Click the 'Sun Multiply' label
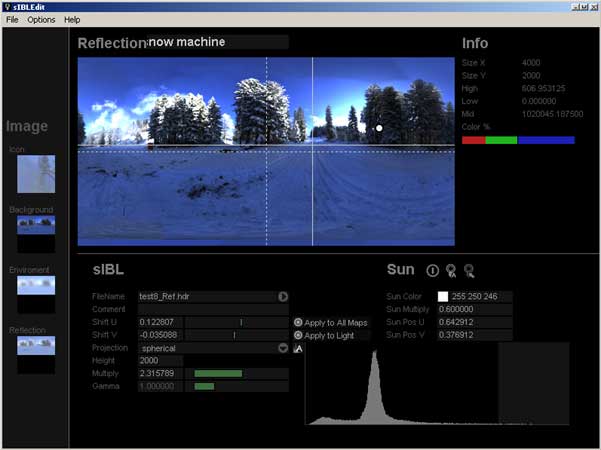 (x=408, y=309)
